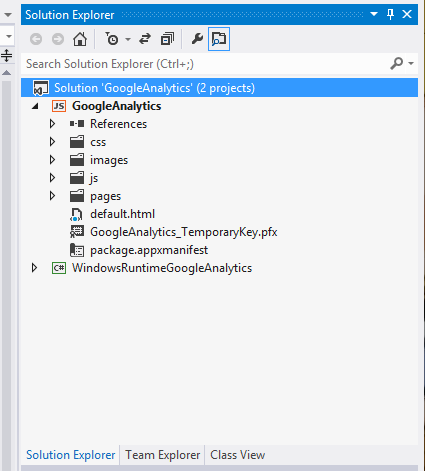Select the css folder name
Viewport: 425px width, 471px height.
[98, 143]
